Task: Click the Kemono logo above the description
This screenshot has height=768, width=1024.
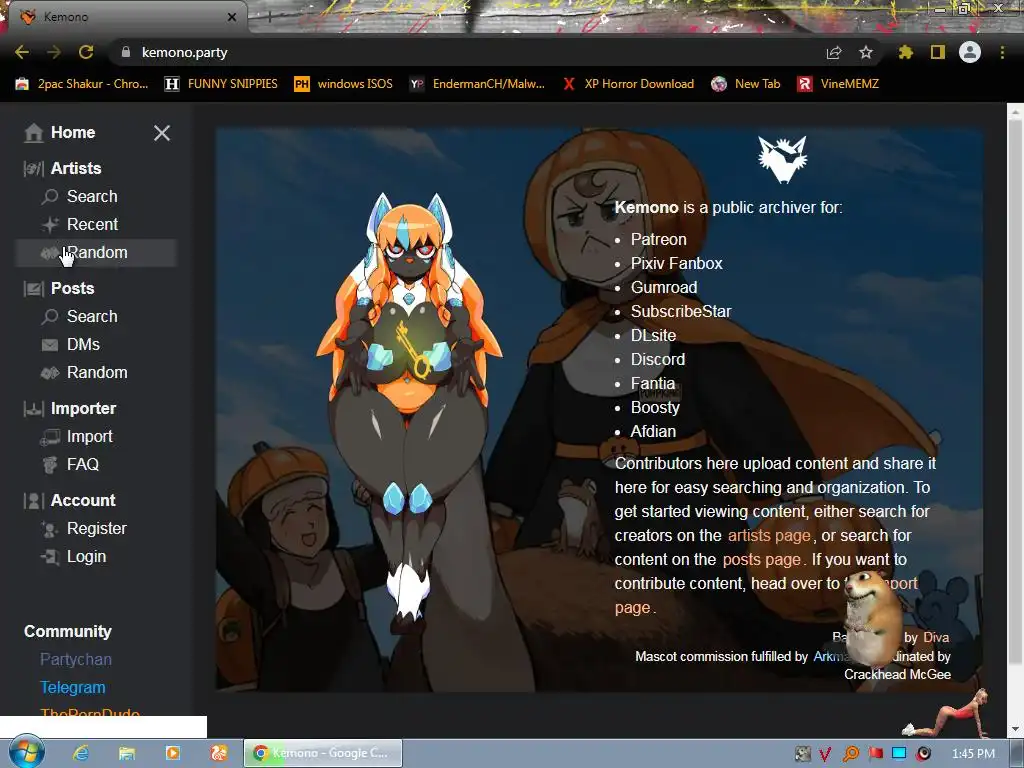Action: coord(782,159)
